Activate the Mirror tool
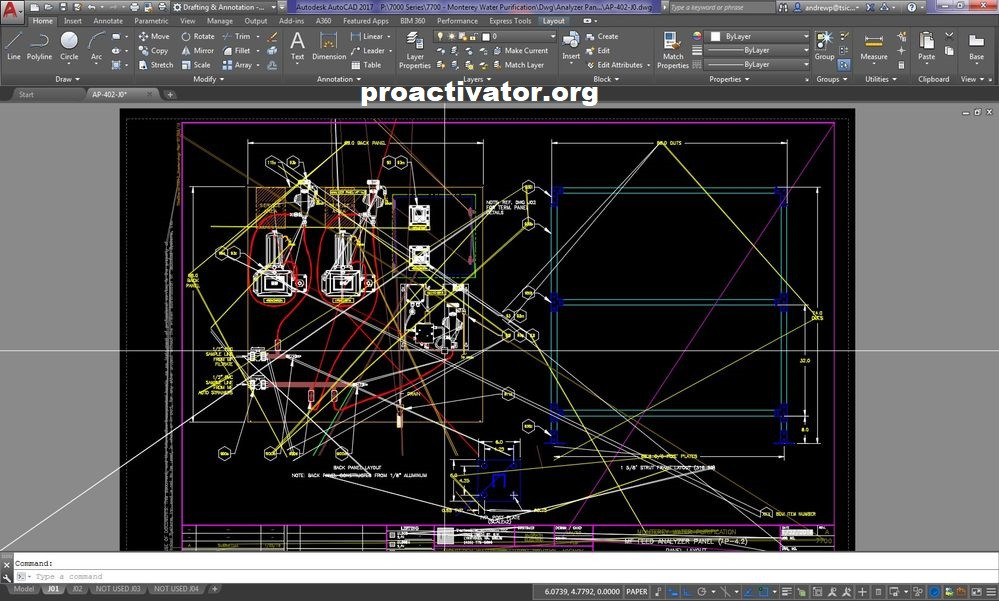 198,50
